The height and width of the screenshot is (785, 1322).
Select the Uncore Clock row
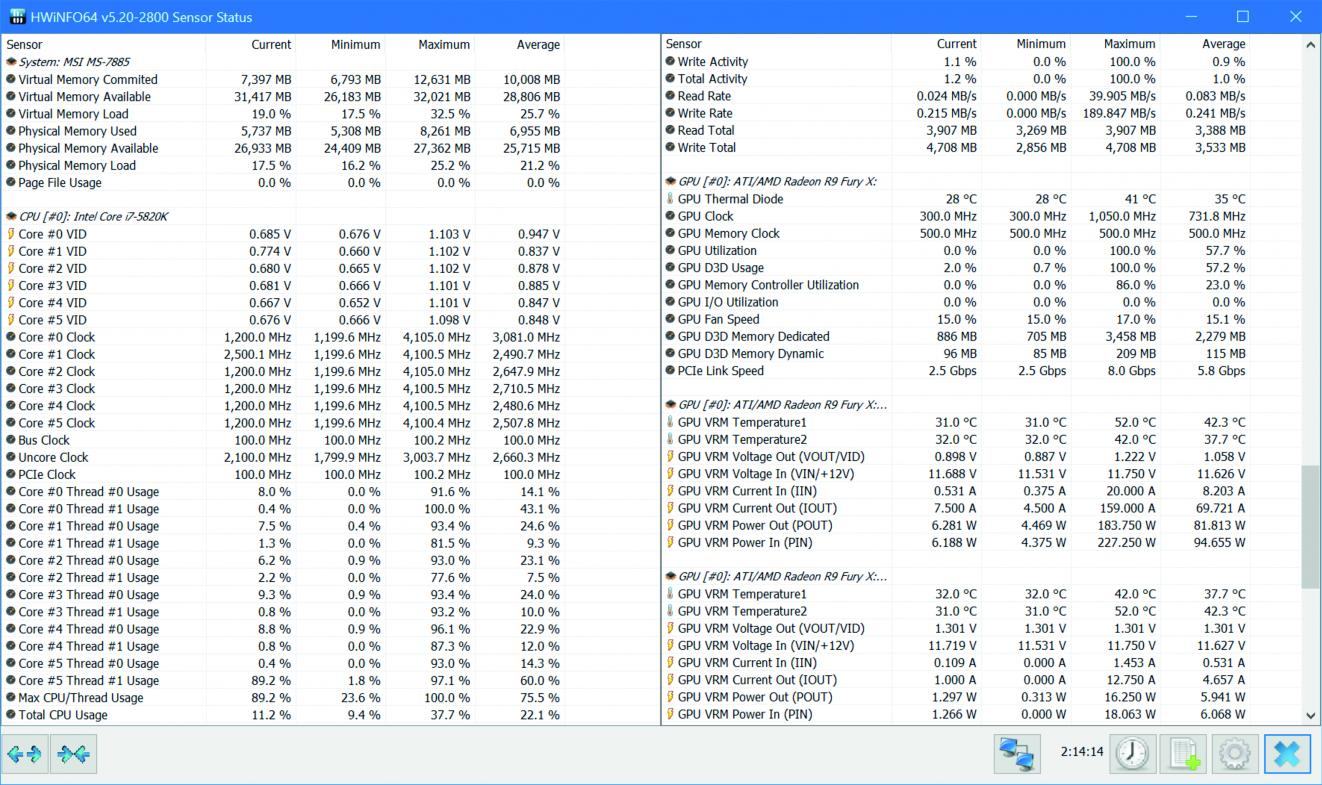click(x=282, y=457)
